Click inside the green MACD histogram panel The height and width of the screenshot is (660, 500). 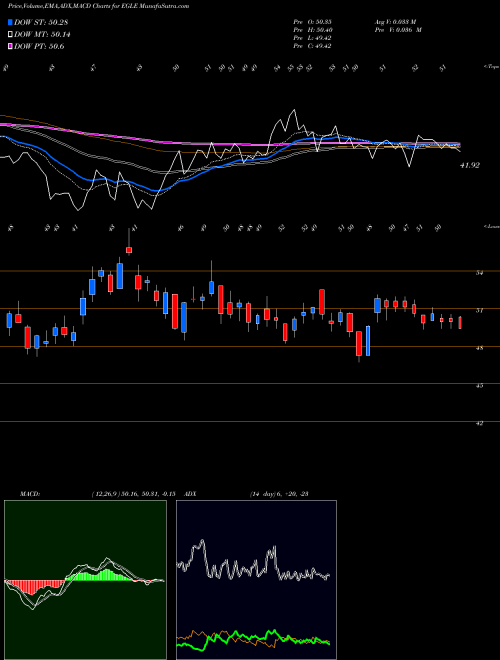coord(85,580)
